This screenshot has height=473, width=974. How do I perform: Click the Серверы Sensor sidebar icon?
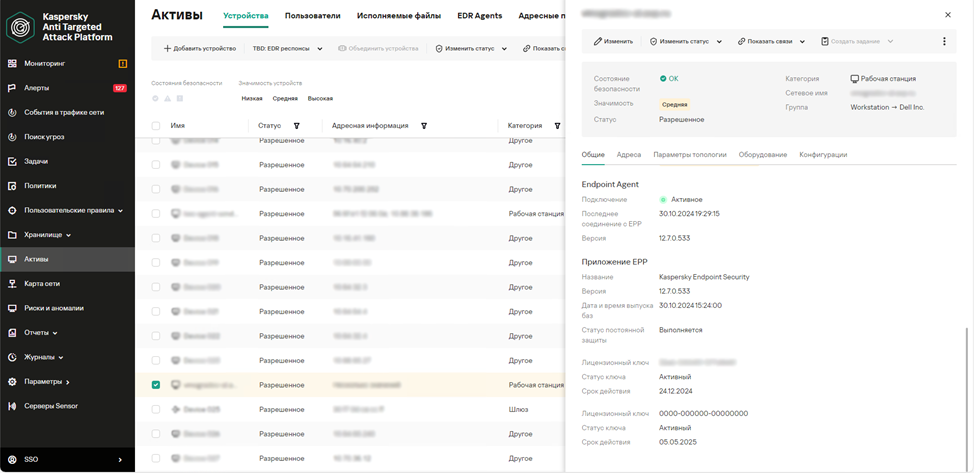coord(12,406)
